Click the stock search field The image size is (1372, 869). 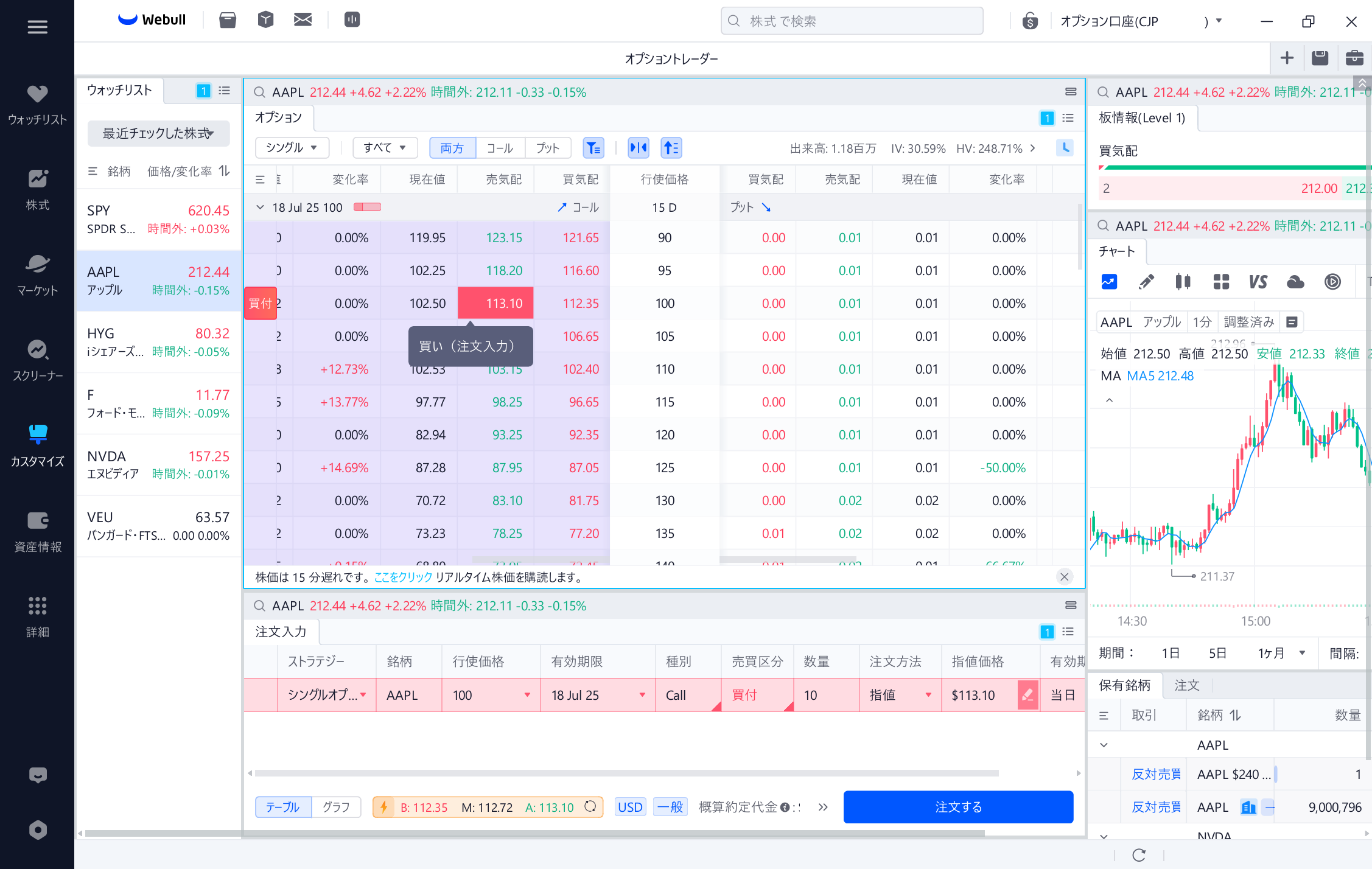click(852, 21)
